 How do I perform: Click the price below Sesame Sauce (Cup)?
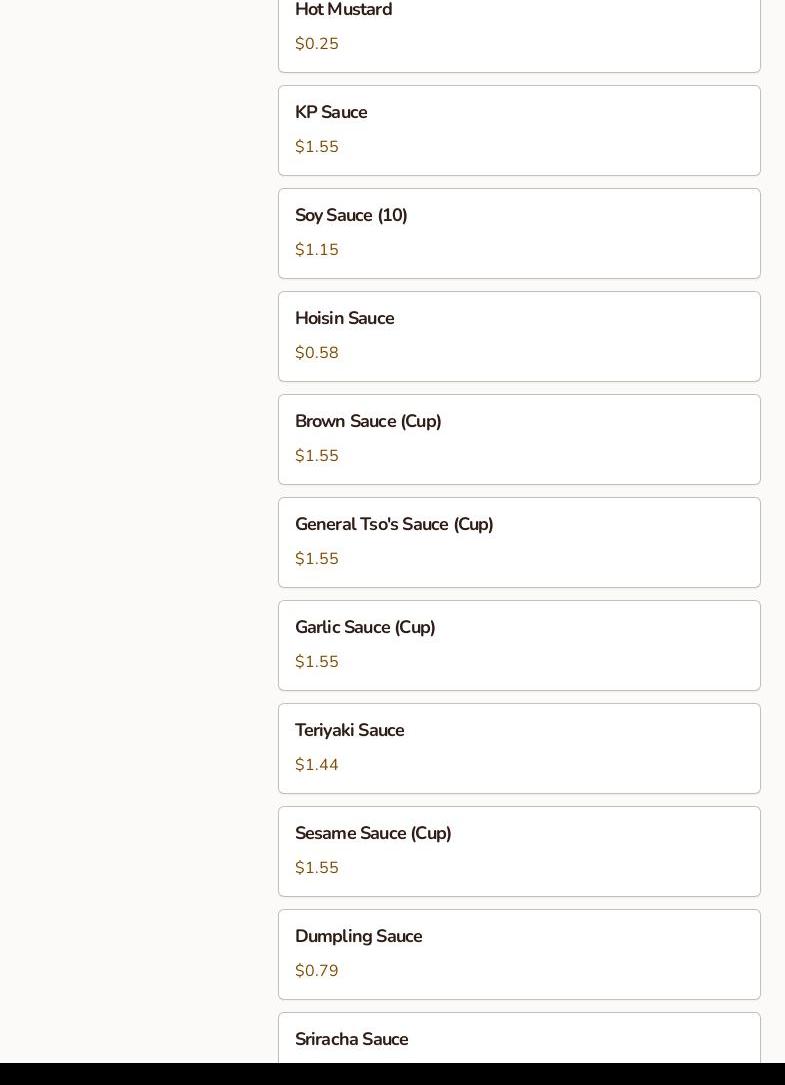pyautogui.click(x=317, y=868)
